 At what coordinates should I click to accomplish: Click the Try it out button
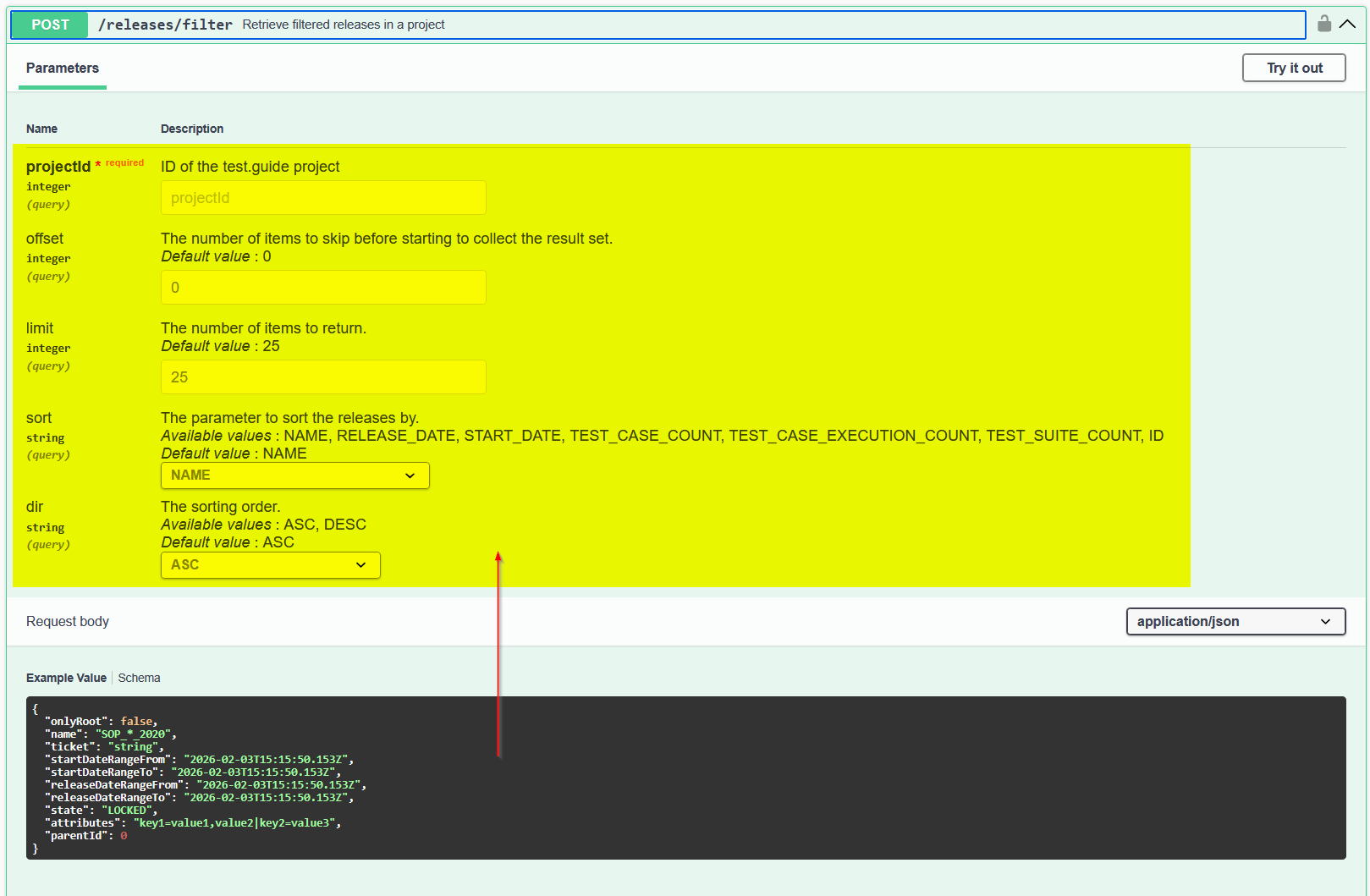1293,68
